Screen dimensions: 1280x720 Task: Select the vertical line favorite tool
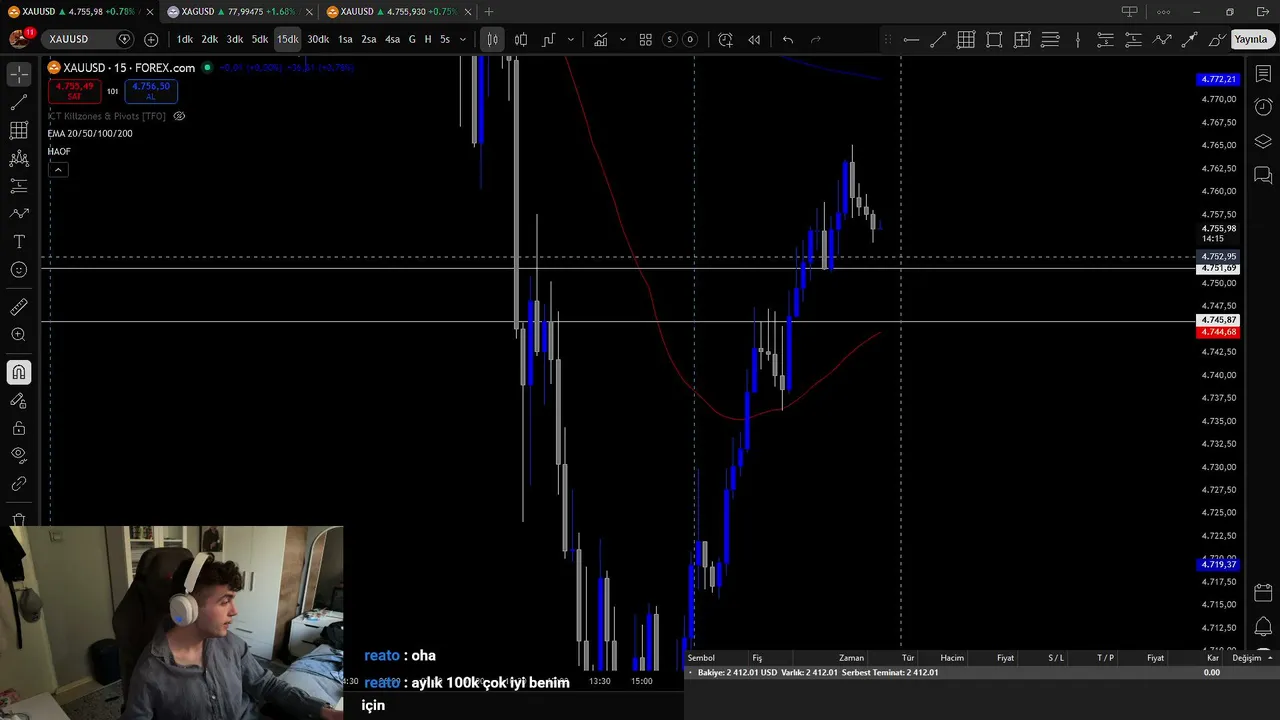click(x=1078, y=40)
